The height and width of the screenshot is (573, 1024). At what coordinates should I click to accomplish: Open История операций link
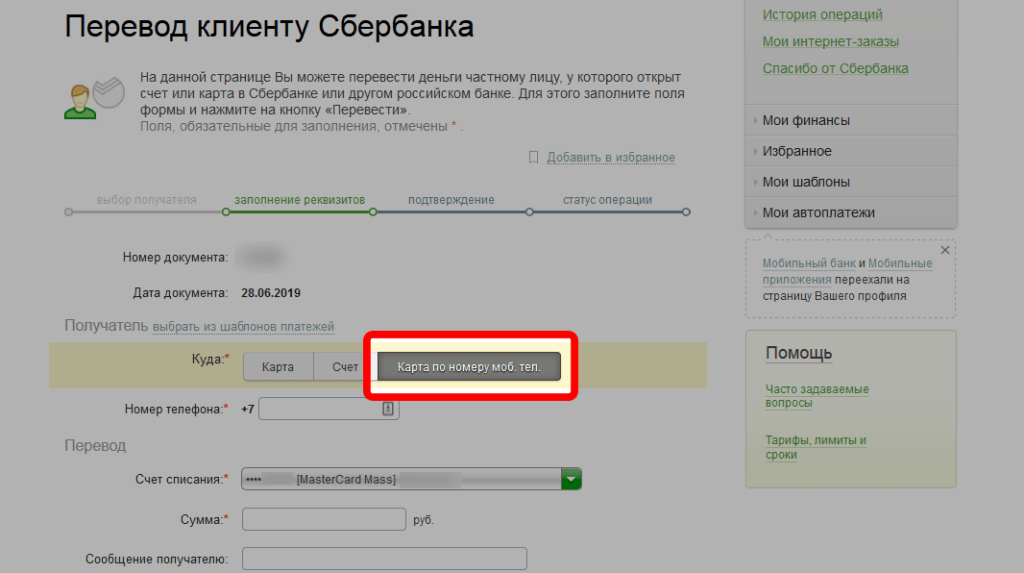(822, 14)
